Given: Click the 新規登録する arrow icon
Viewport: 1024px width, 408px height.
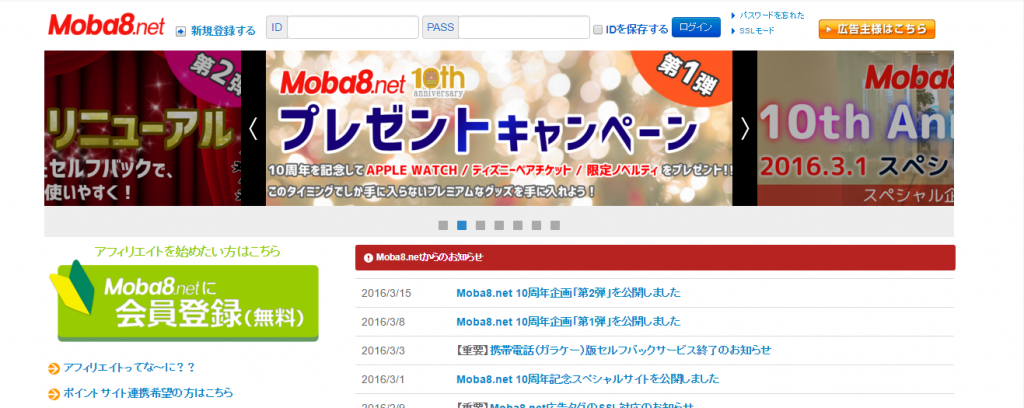Looking at the screenshot, I should point(181,31).
